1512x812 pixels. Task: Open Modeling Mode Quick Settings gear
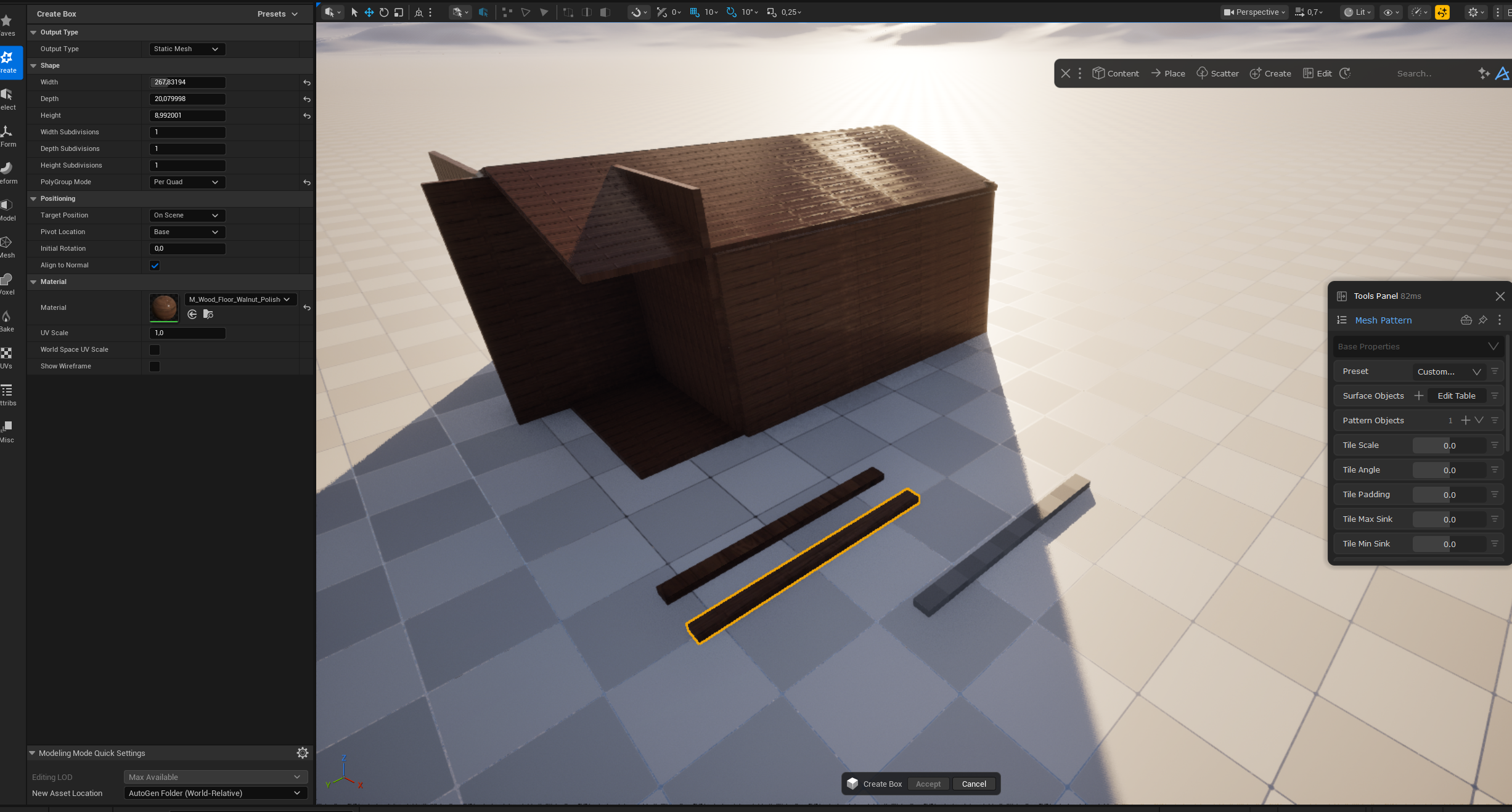point(302,753)
